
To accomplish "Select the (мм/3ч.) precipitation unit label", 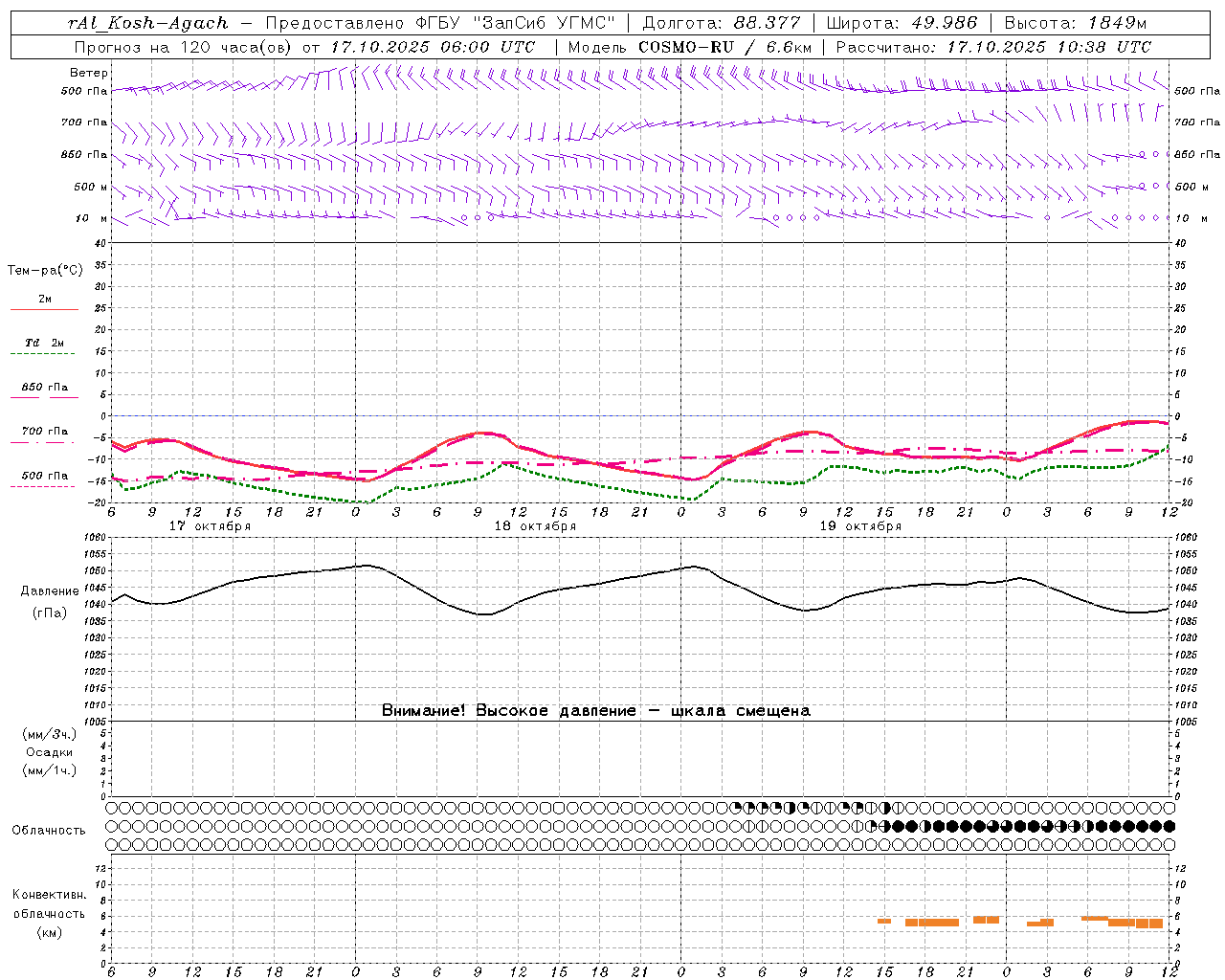I will (50, 734).
